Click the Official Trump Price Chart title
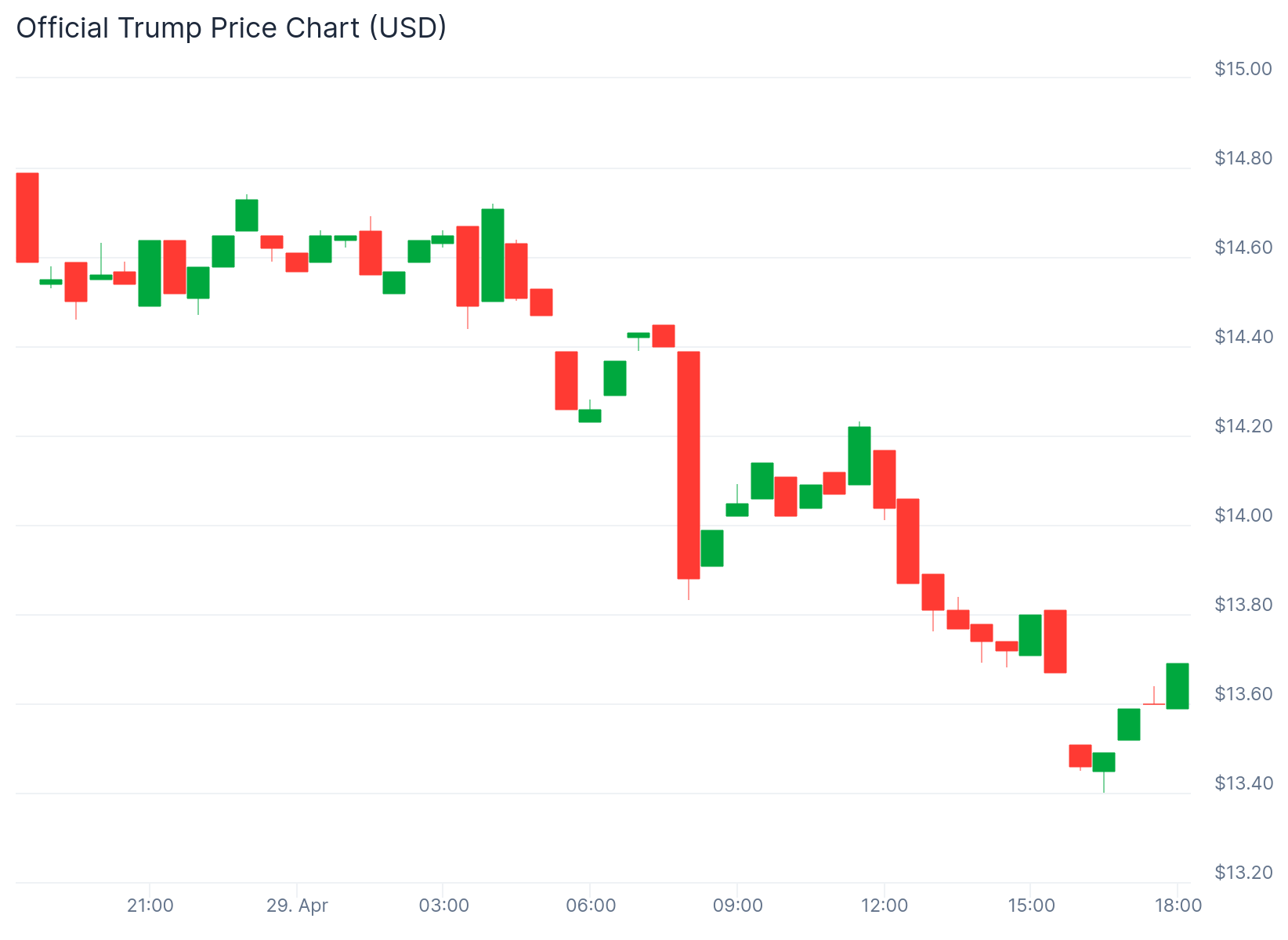This screenshot has height=940, width=1288. click(x=231, y=28)
